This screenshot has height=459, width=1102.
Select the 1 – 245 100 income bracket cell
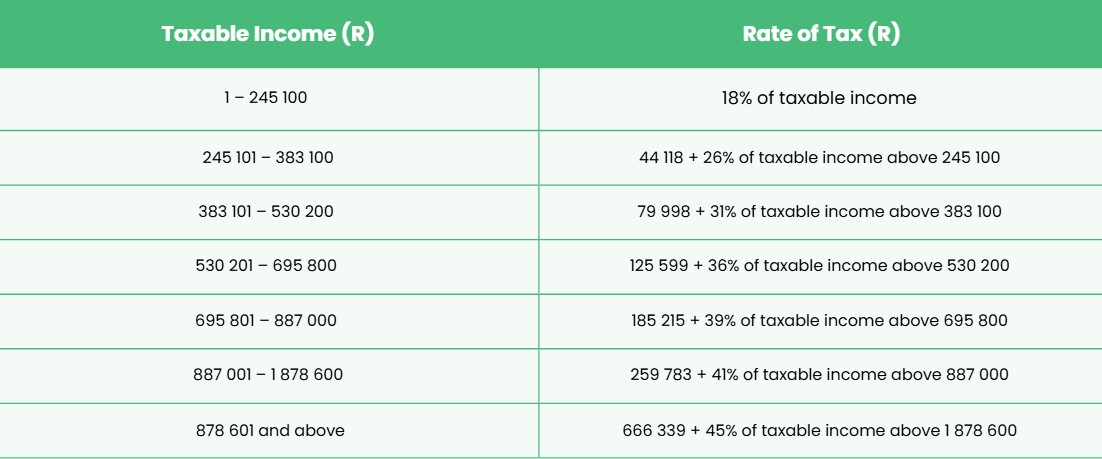(266, 98)
